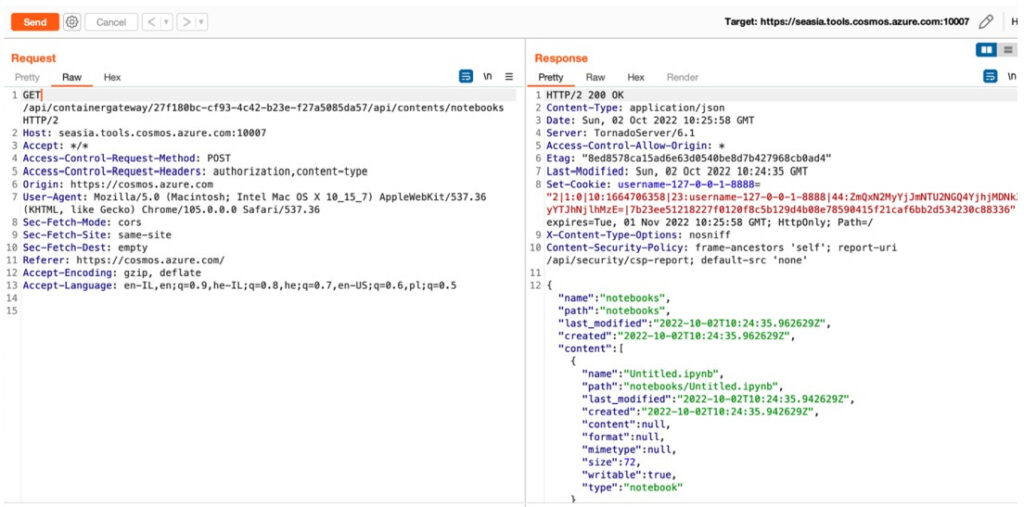
Task: Go back to previous request in history
Action: [150, 22]
